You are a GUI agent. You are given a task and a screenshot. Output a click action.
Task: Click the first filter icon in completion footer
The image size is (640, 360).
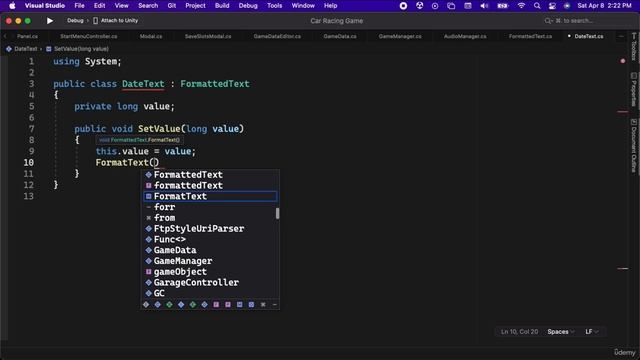pyautogui.click(x=146, y=304)
